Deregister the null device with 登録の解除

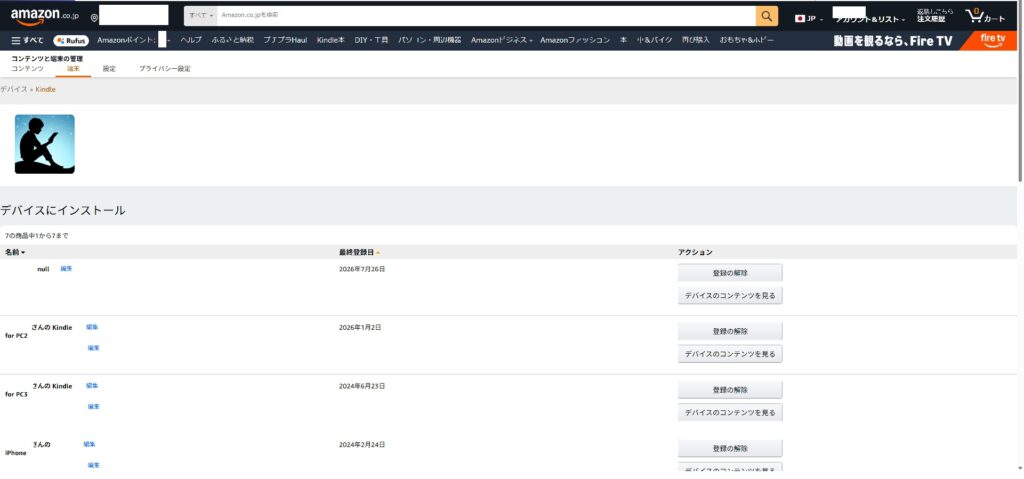(730, 273)
